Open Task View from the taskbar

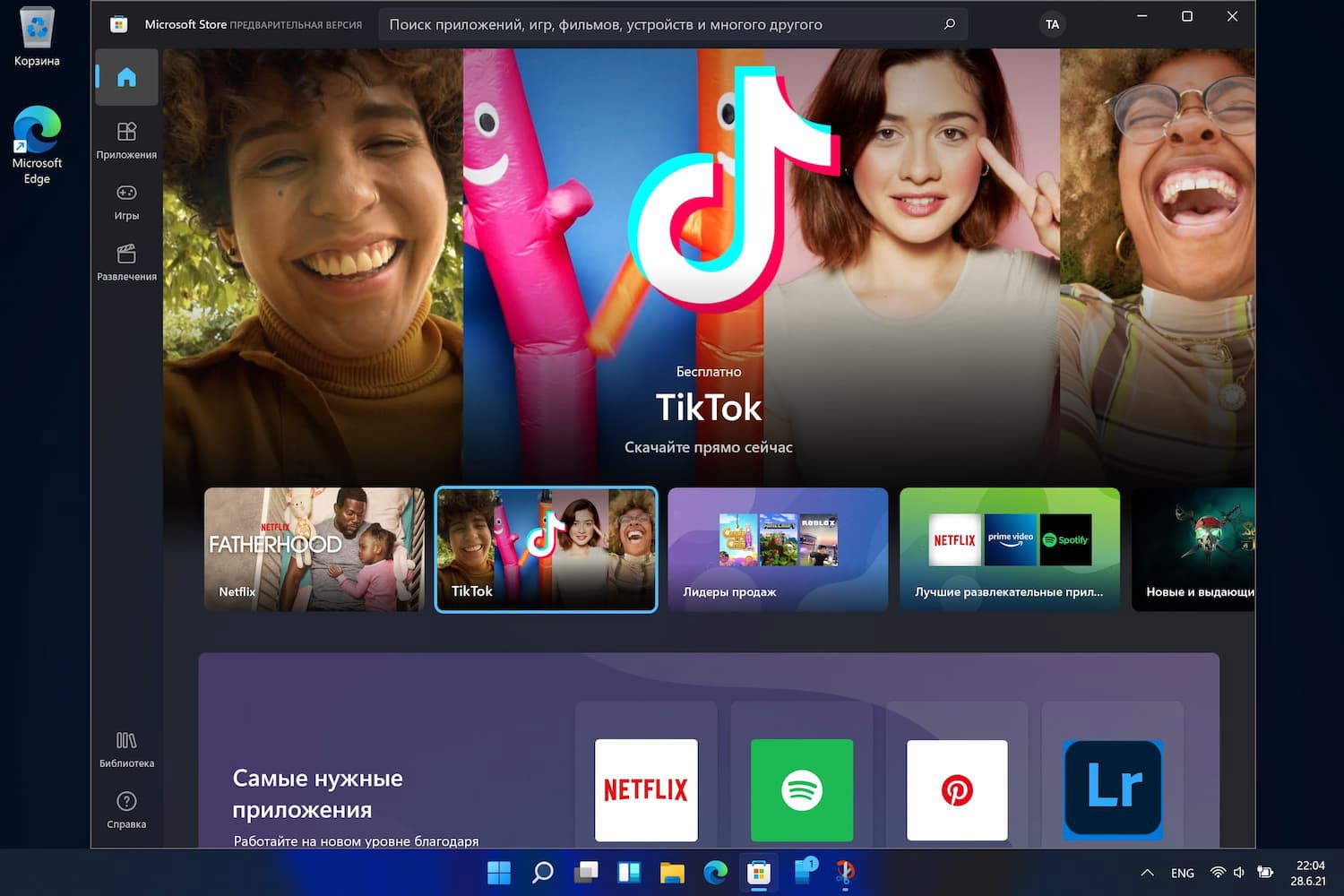[x=586, y=872]
